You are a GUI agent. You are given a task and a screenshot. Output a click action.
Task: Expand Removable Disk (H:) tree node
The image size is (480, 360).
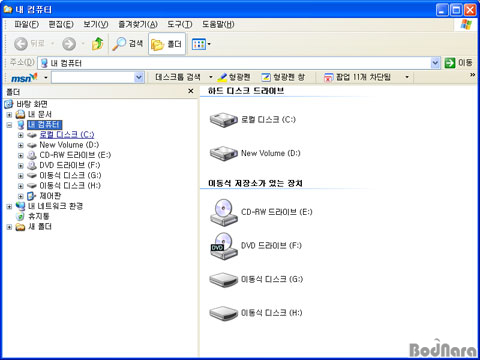point(21,186)
